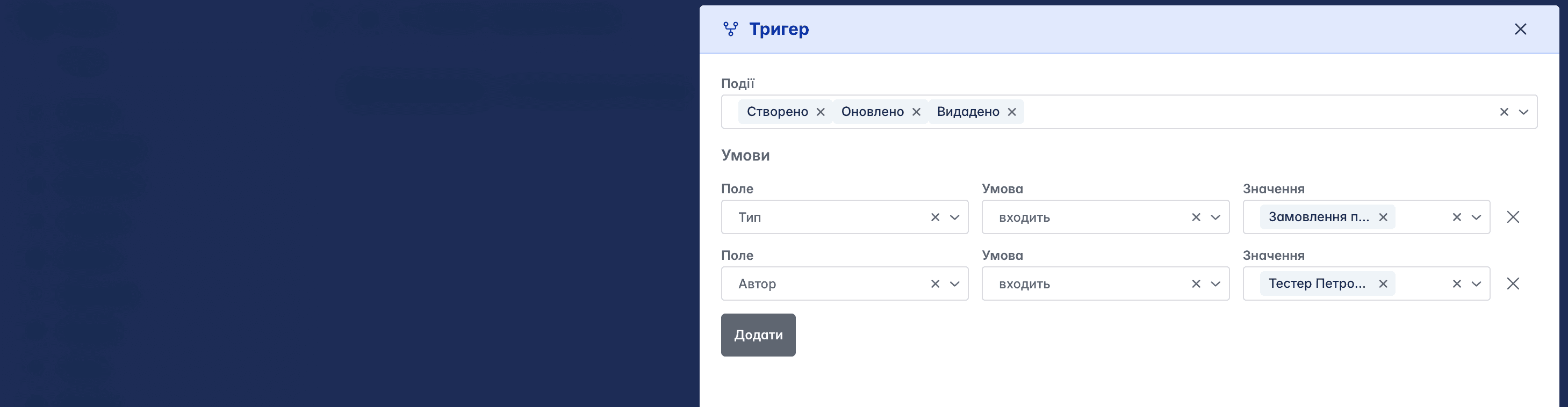The image size is (1568, 407).
Task: Remove the Створено event tag
Action: coord(821,112)
